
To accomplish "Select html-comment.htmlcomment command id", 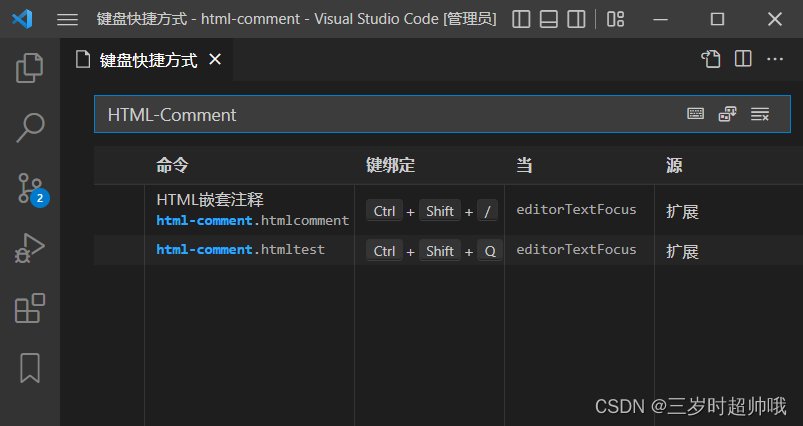I will 253,221.
